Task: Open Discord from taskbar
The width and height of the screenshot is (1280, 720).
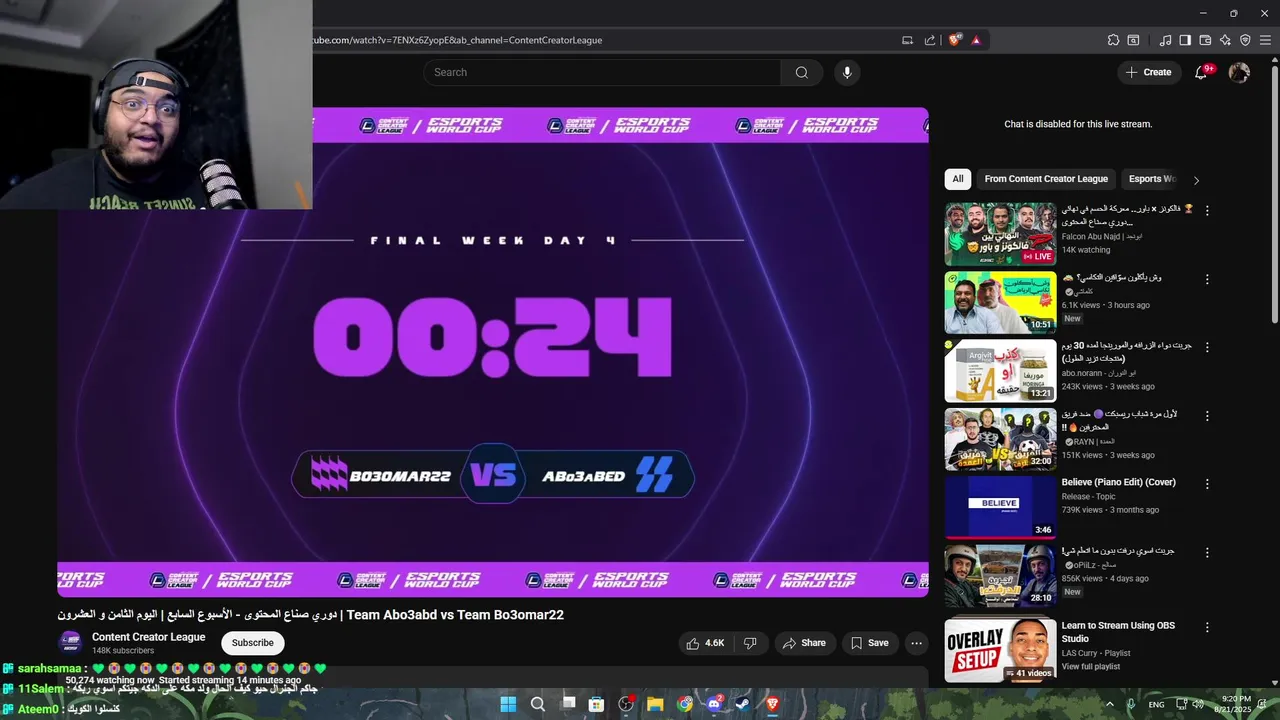Action: pos(714,704)
